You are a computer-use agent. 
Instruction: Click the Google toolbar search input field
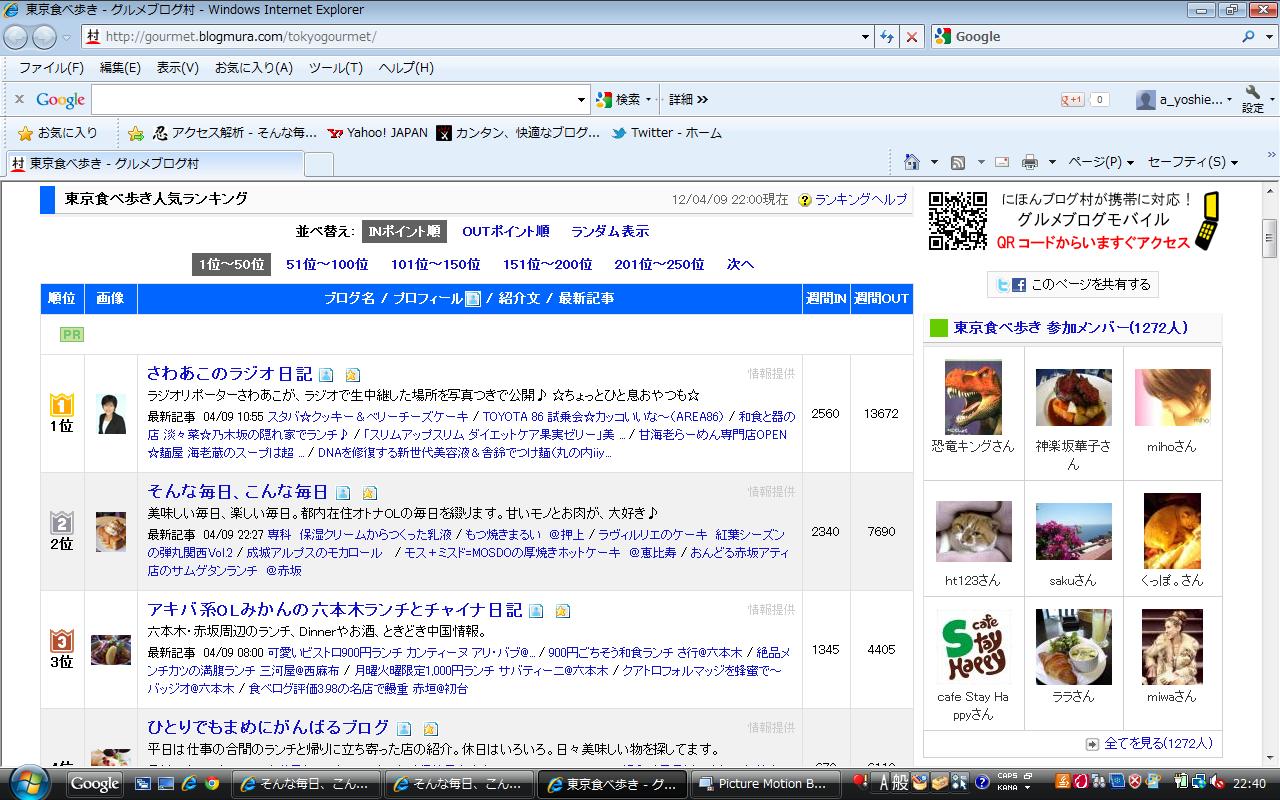[x=333, y=99]
